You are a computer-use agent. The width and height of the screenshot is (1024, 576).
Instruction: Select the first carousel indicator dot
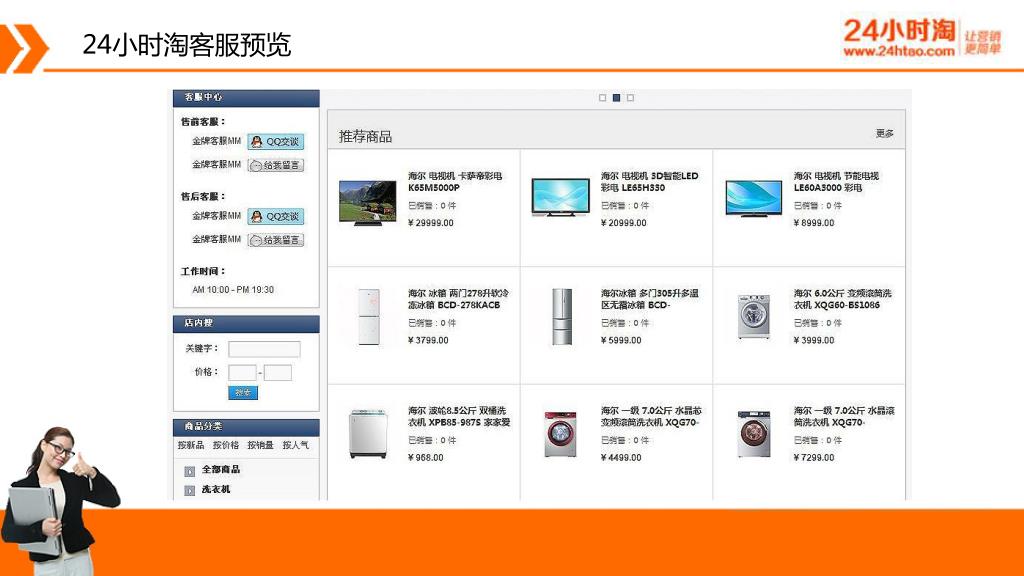pyautogui.click(x=602, y=98)
